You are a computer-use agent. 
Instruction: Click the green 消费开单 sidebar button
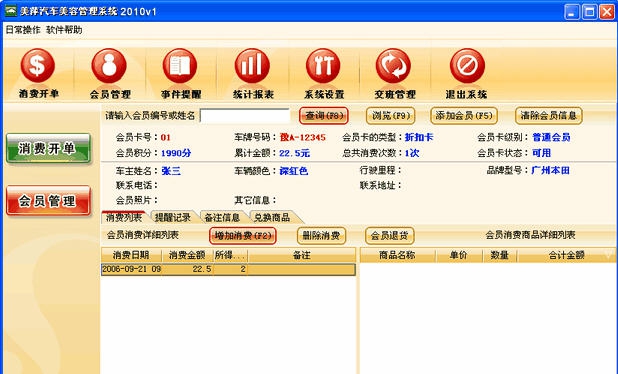(48, 149)
